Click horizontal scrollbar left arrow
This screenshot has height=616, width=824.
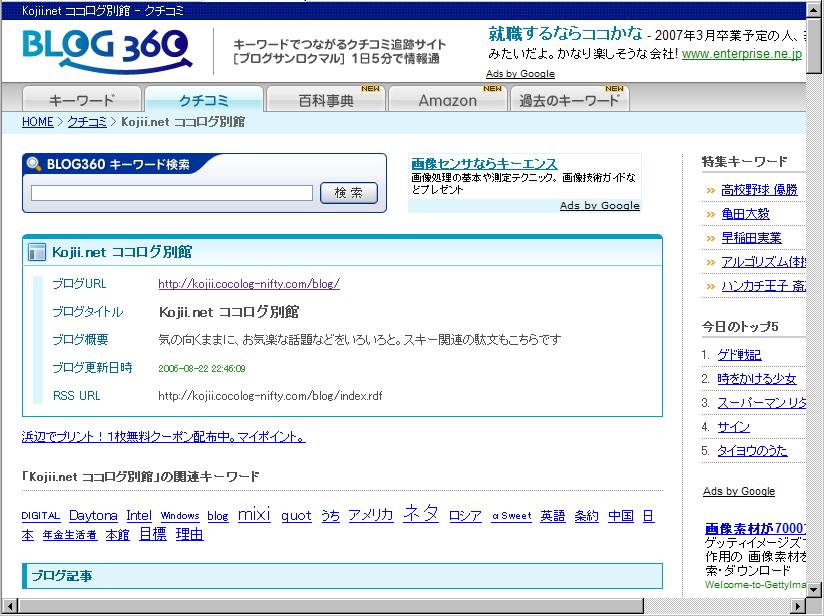click(10, 606)
